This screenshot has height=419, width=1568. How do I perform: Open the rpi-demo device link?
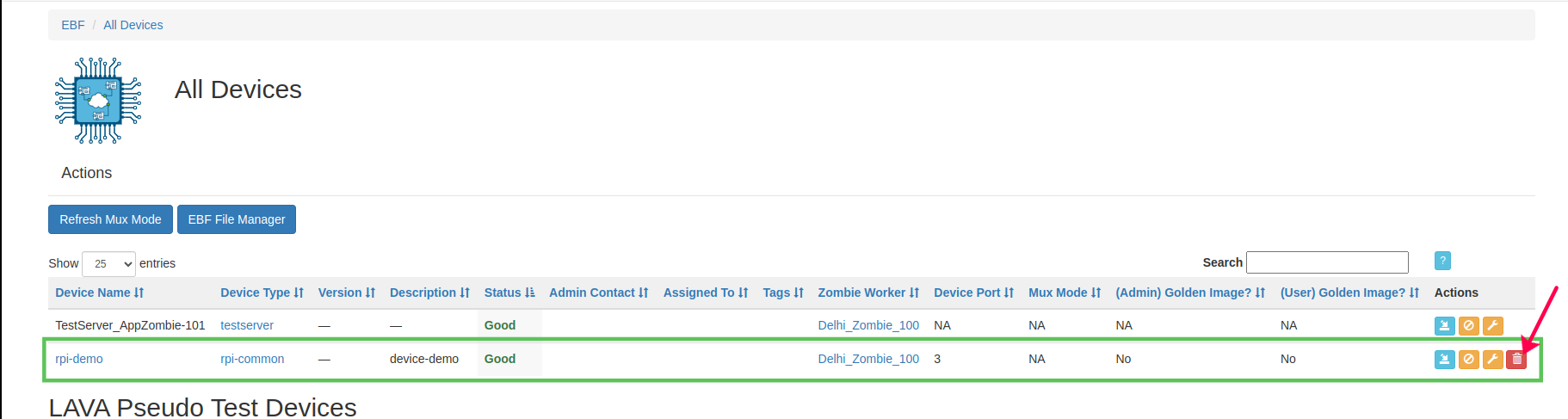click(79, 359)
